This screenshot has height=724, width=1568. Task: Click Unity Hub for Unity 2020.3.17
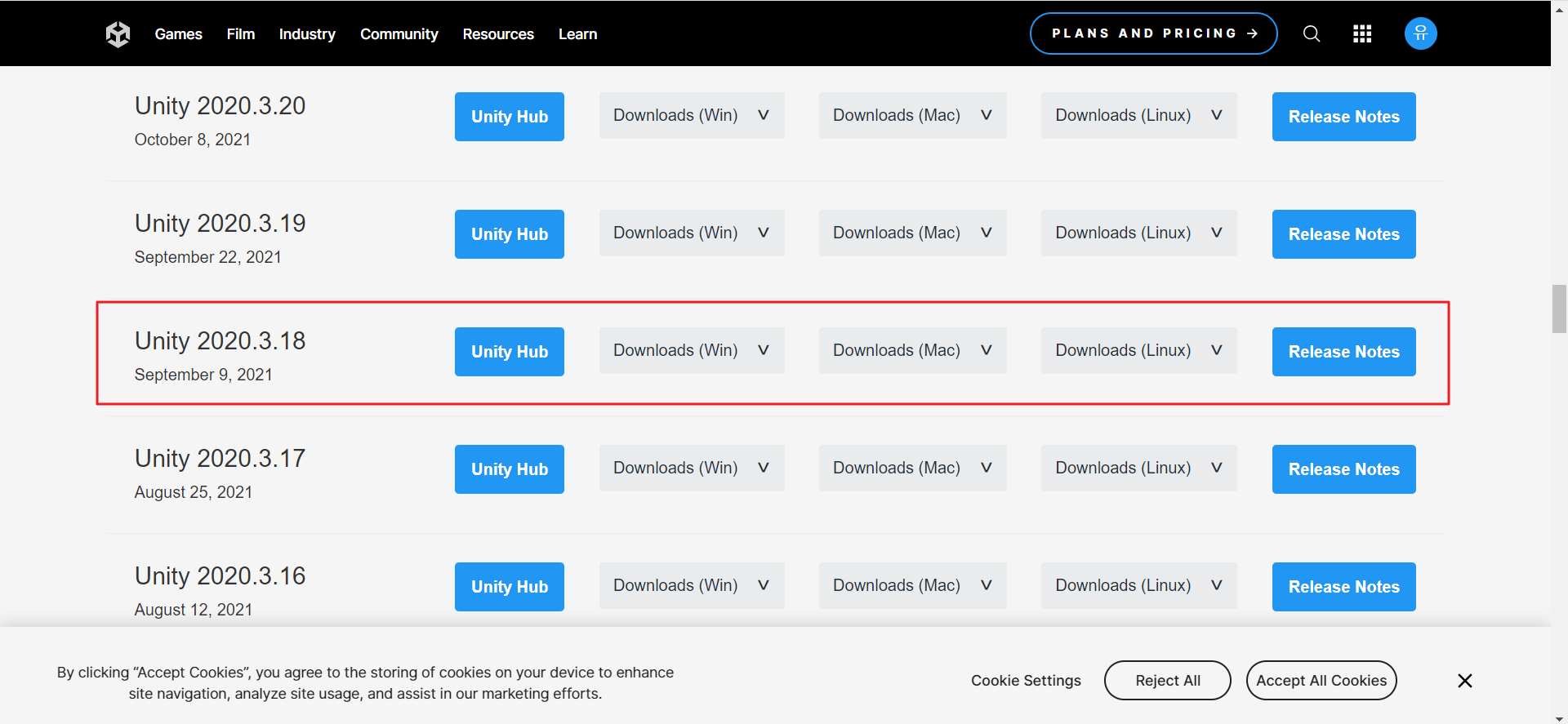(x=510, y=469)
